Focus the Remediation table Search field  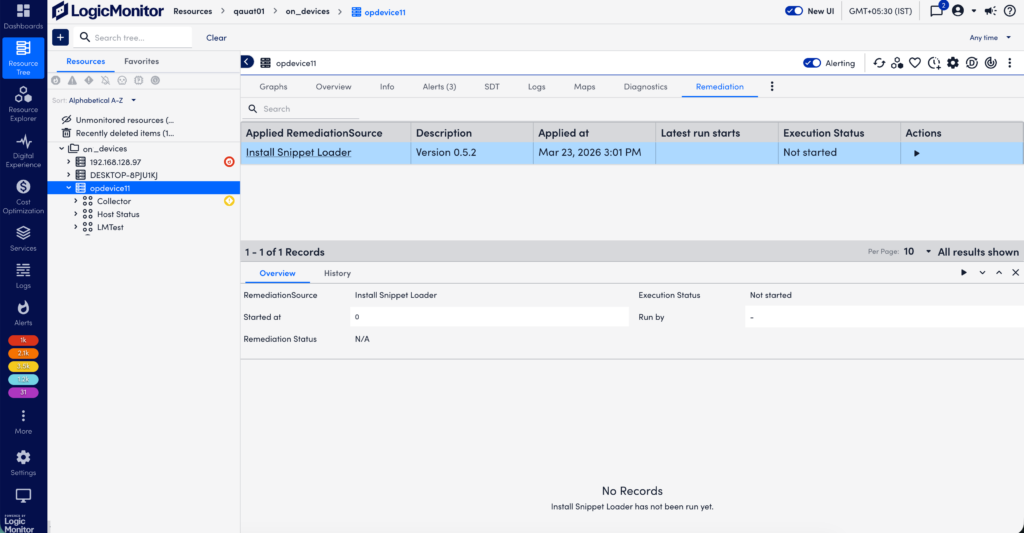point(302,109)
